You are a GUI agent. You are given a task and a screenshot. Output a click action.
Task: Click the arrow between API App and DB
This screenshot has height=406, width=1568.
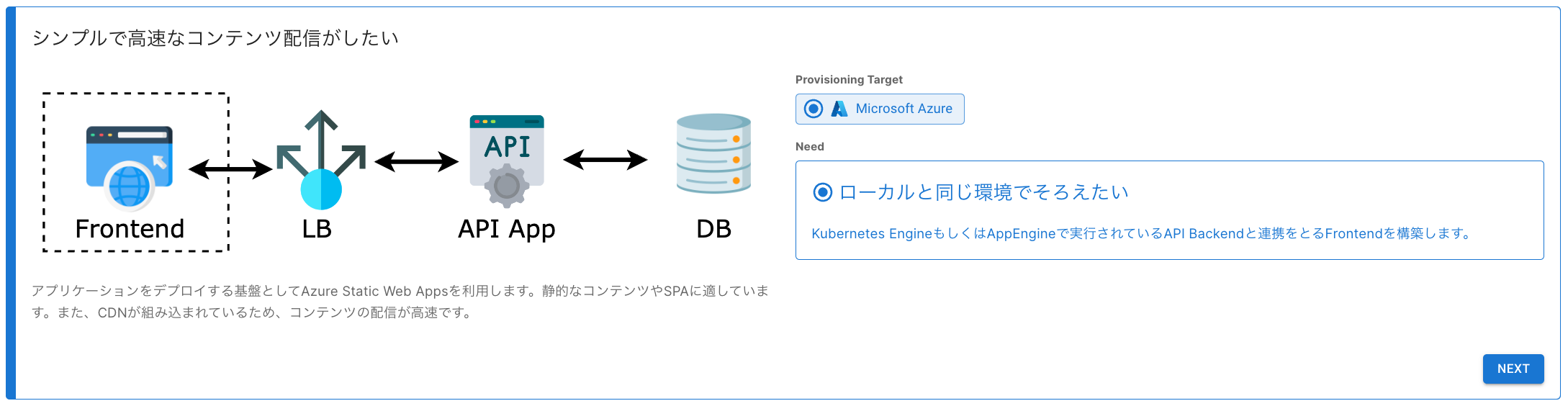point(605,160)
